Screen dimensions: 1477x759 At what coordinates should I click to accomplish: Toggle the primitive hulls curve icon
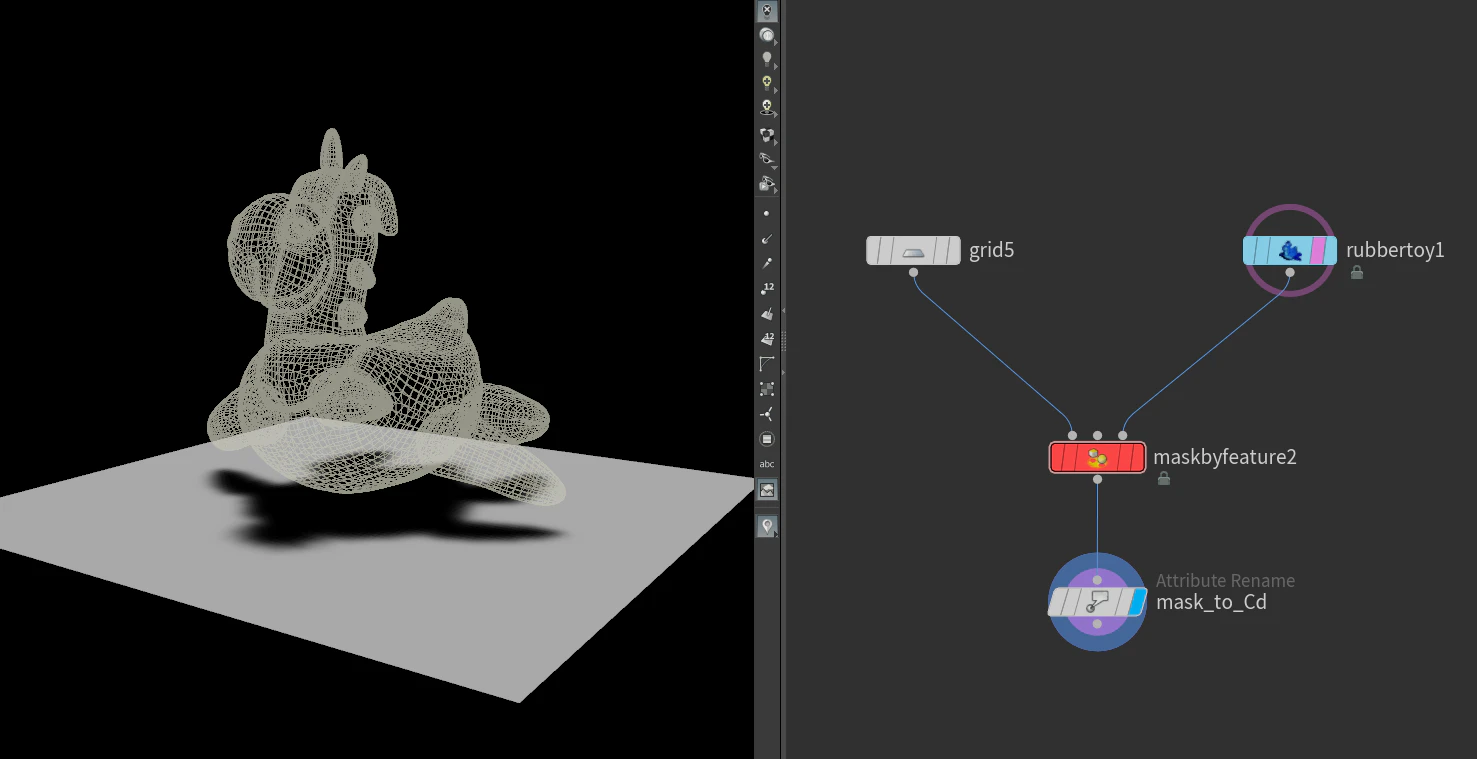(767, 364)
